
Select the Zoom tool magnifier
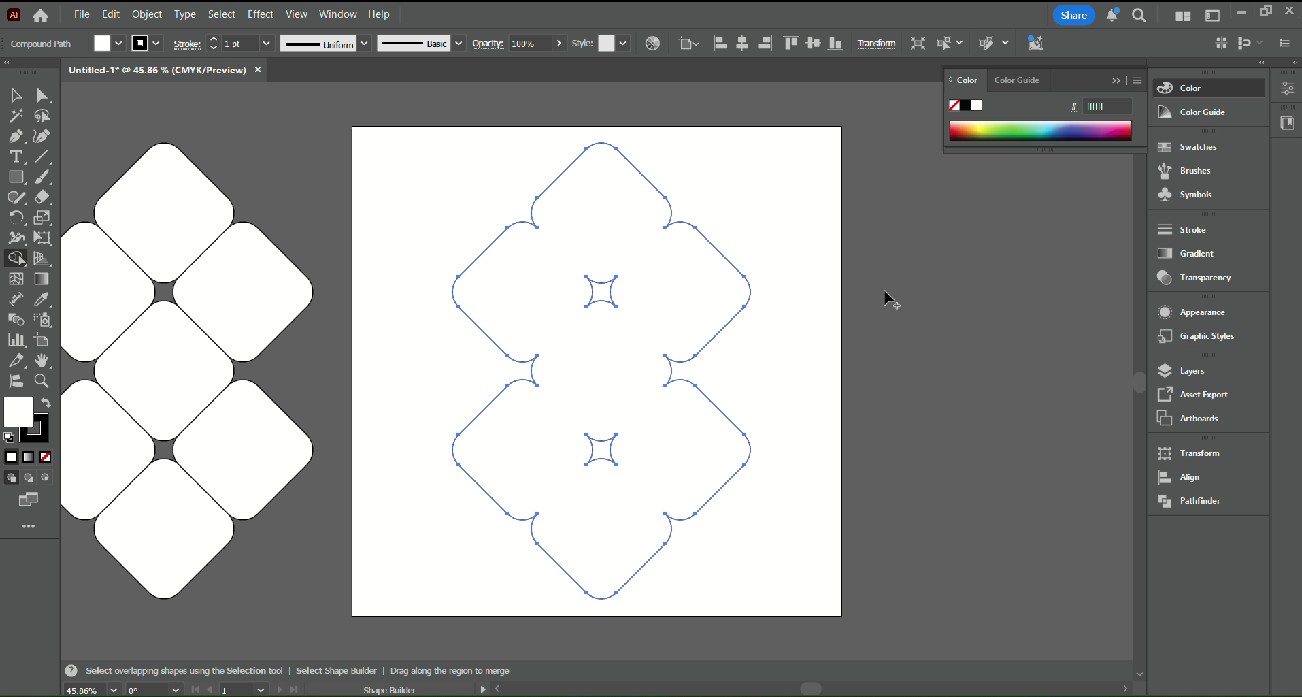tap(42, 381)
